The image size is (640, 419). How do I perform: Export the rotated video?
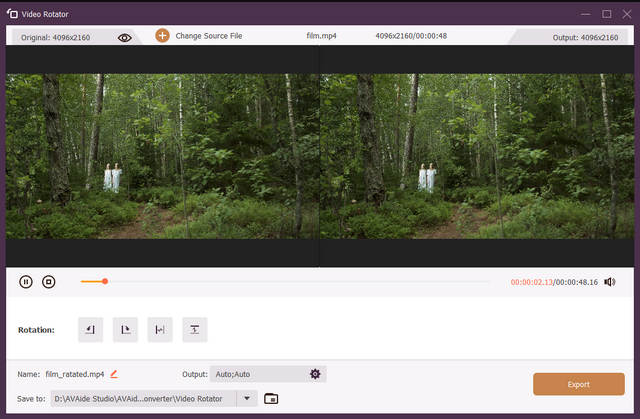pyautogui.click(x=579, y=384)
